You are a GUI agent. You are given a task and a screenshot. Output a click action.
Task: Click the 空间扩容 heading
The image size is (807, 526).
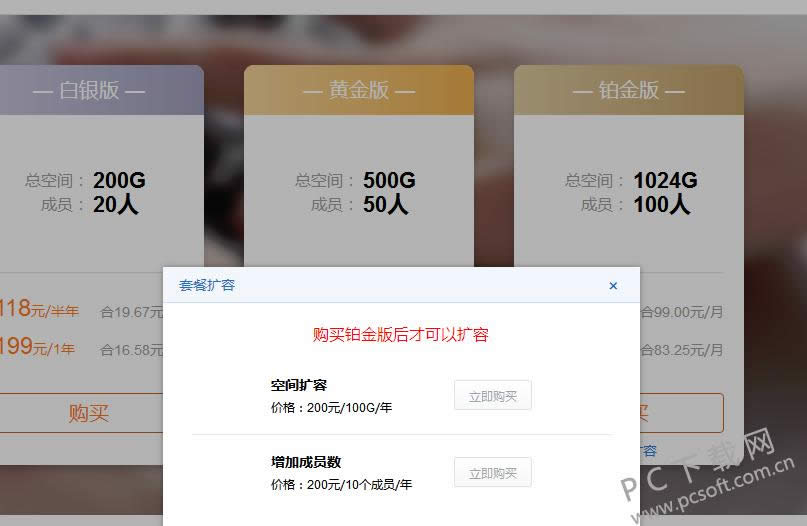pyautogui.click(x=298, y=385)
